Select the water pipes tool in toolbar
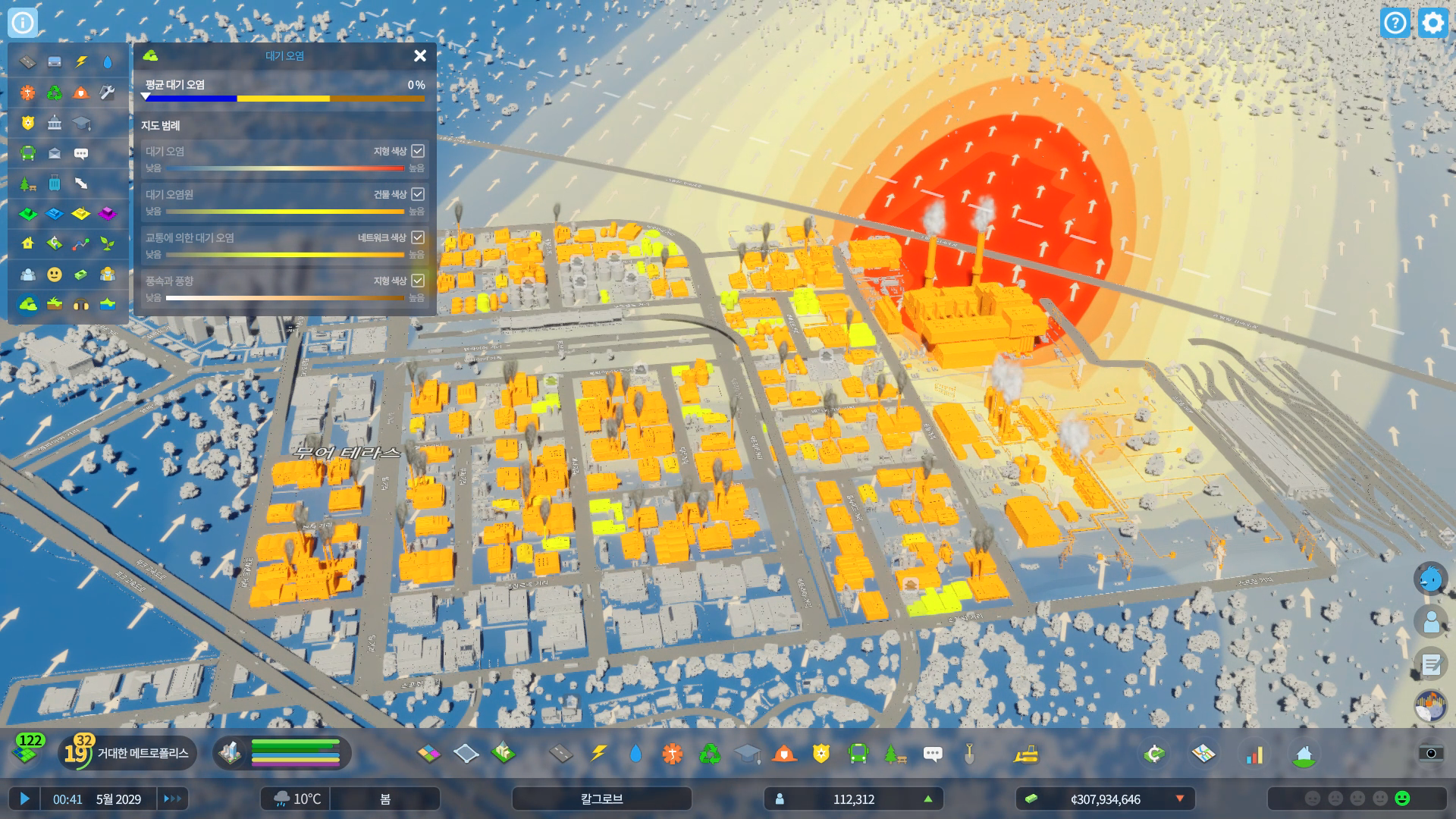 click(x=635, y=754)
